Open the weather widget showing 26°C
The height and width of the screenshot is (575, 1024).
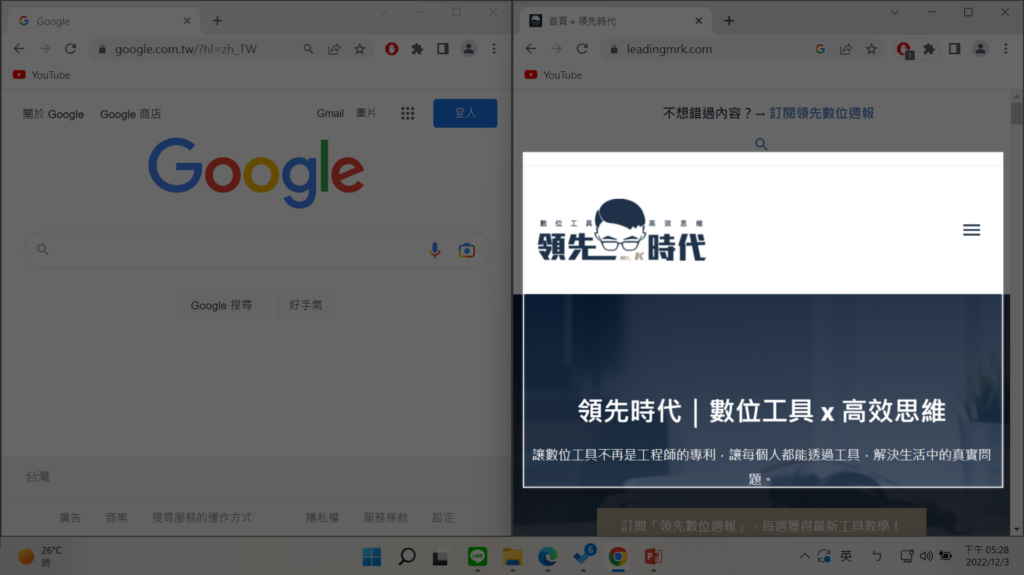[x=40, y=556]
